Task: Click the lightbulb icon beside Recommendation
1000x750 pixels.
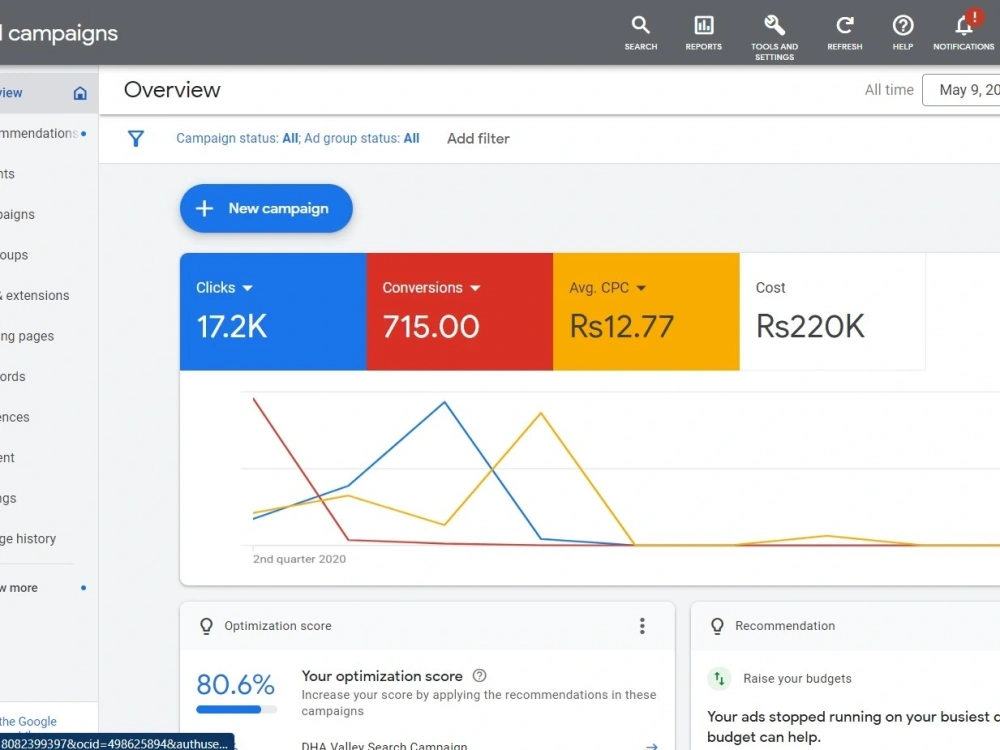Action: [x=717, y=626]
